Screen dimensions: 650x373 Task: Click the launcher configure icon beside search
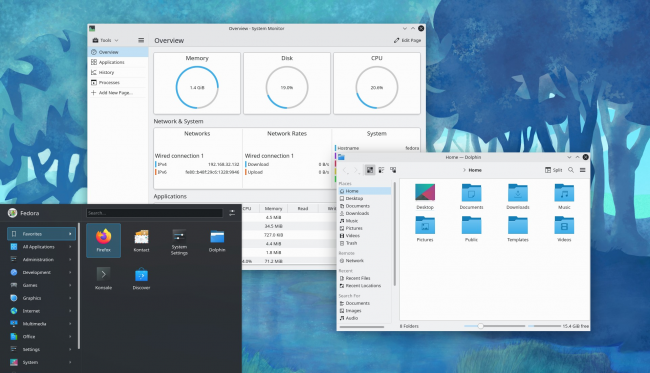(232, 213)
